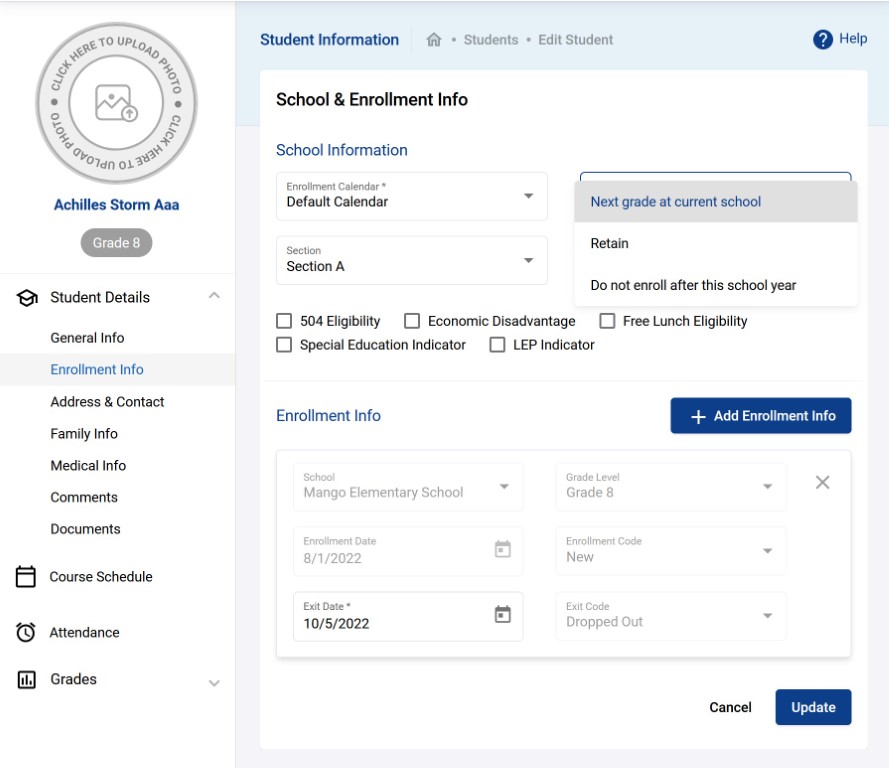Enable the 504 Eligibility checkbox
Image resolution: width=889 pixels, height=768 pixels.
[284, 321]
